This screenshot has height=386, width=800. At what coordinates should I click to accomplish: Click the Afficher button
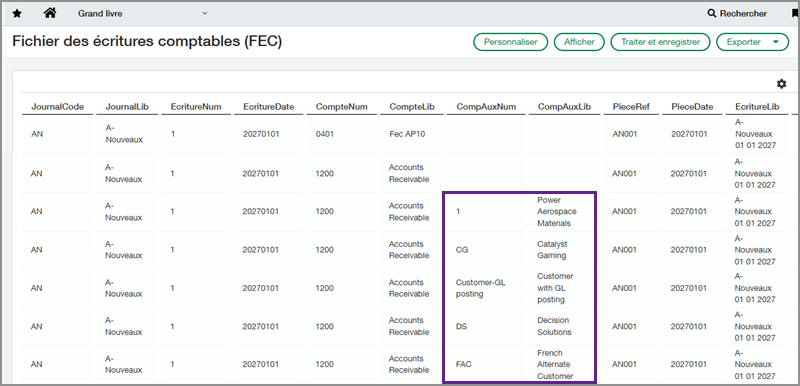pos(579,42)
